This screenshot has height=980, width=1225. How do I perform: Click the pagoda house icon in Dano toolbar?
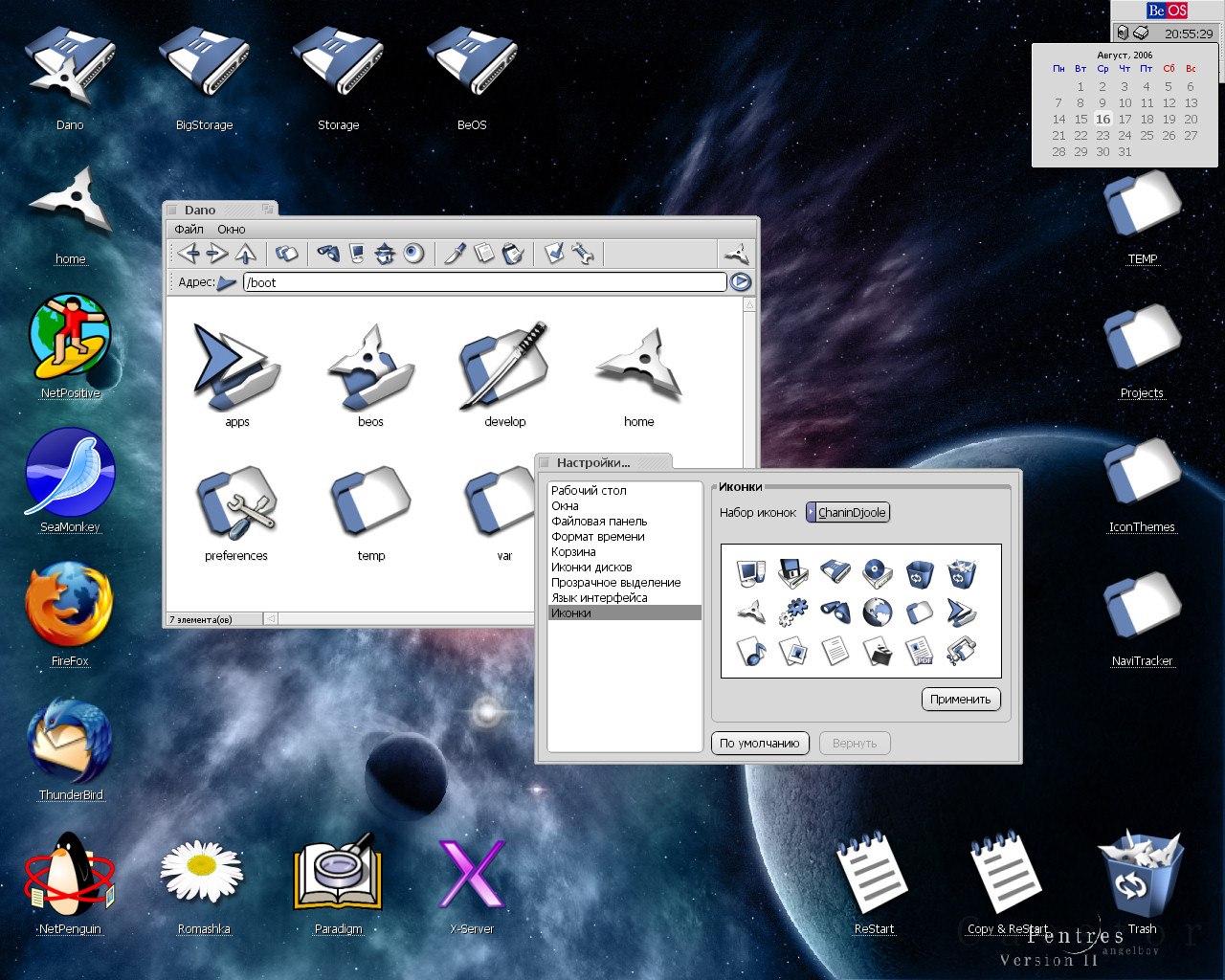[x=385, y=254]
